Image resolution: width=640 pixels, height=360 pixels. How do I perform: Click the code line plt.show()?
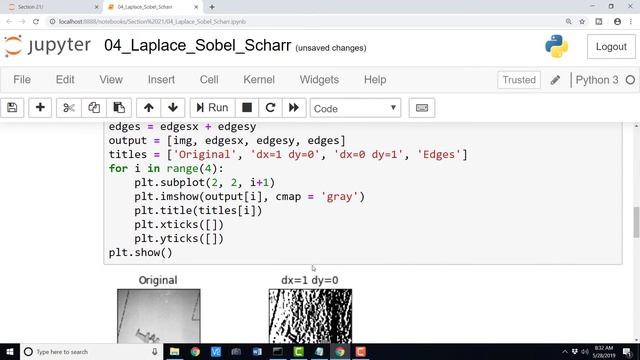click(x=140, y=253)
